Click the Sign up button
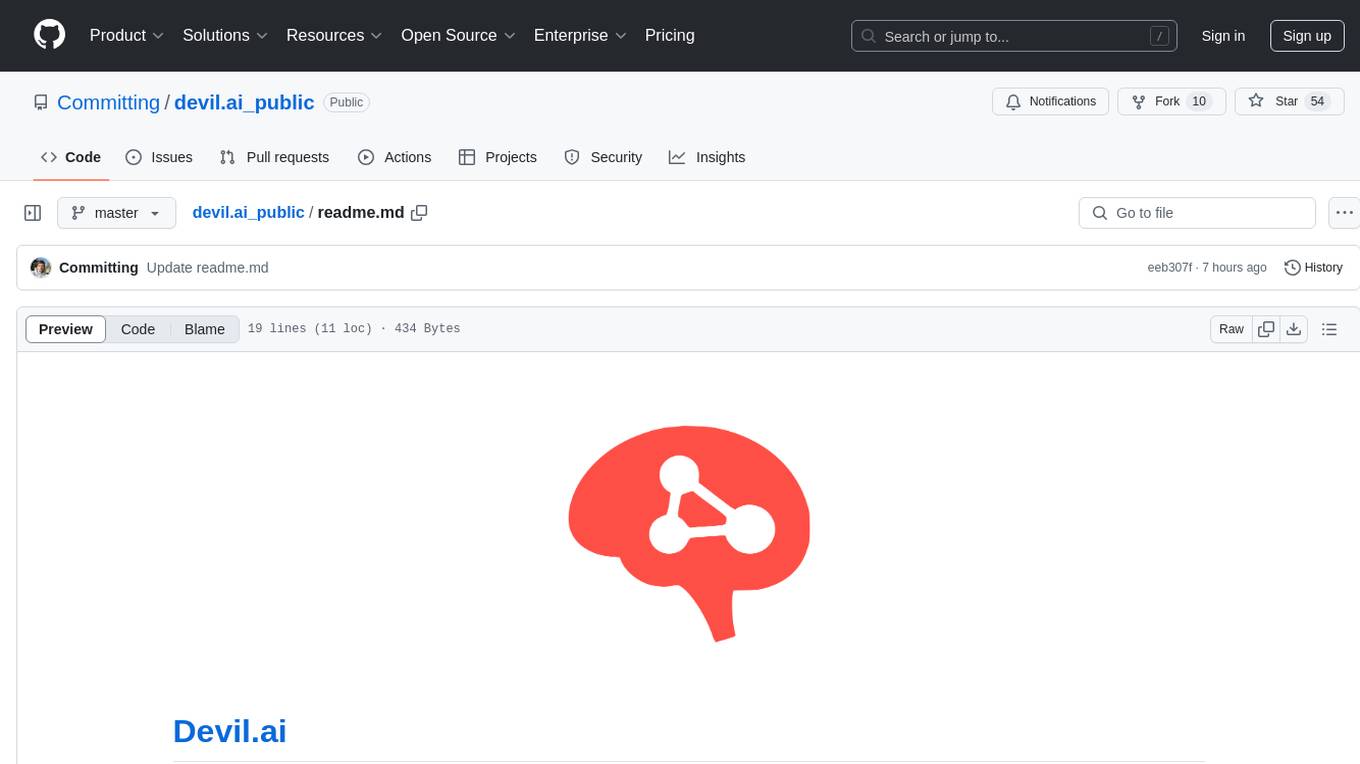Screen dimensions: 1360x764 pos(1307,36)
